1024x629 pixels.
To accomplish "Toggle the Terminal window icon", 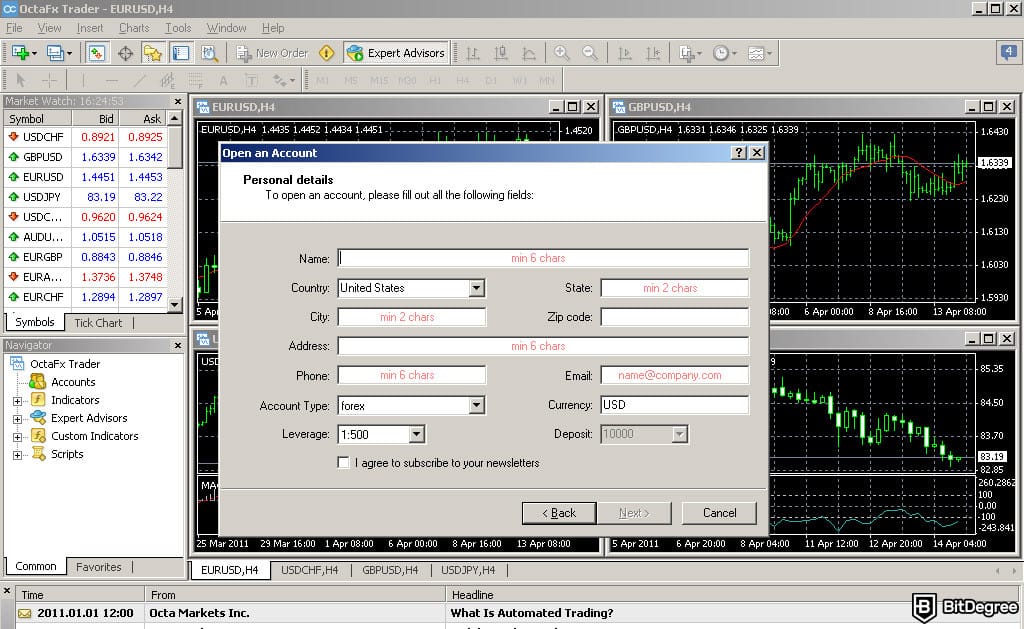I will 181,53.
